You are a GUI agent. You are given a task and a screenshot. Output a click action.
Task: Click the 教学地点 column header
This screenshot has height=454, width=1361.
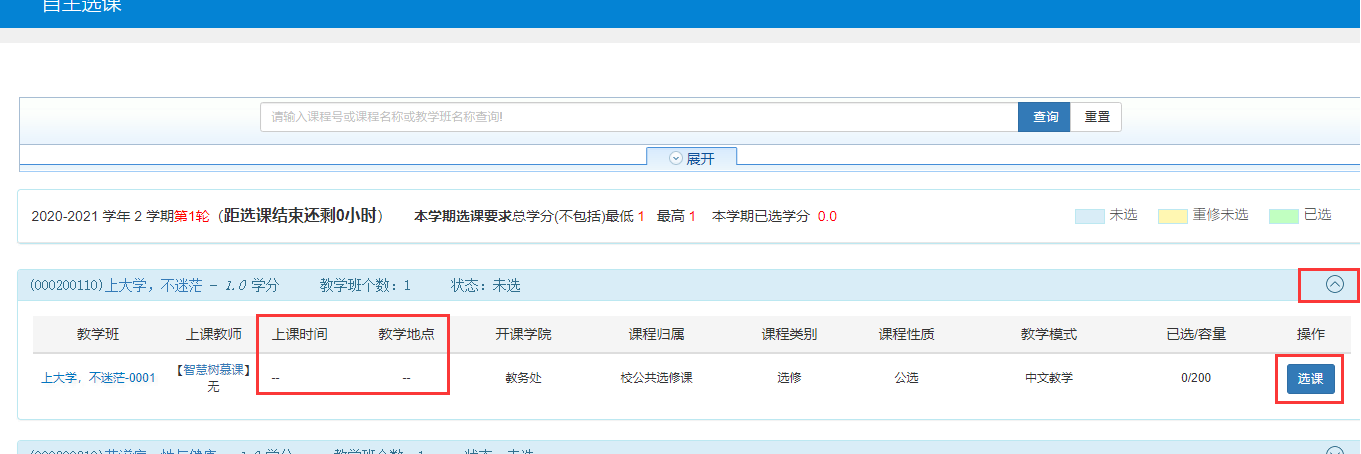[x=406, y=334]
